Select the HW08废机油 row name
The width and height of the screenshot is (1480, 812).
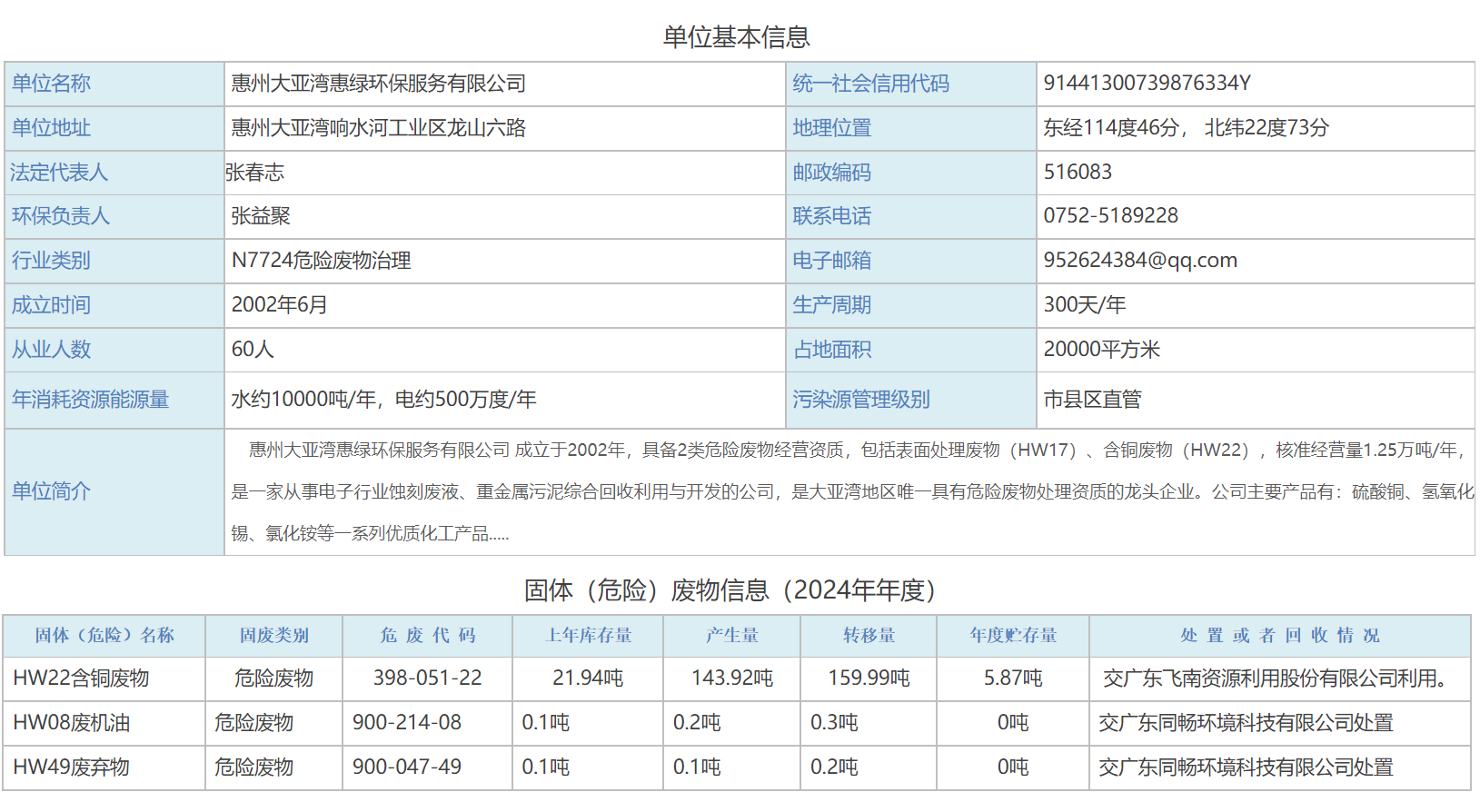[x=71, y=723]
